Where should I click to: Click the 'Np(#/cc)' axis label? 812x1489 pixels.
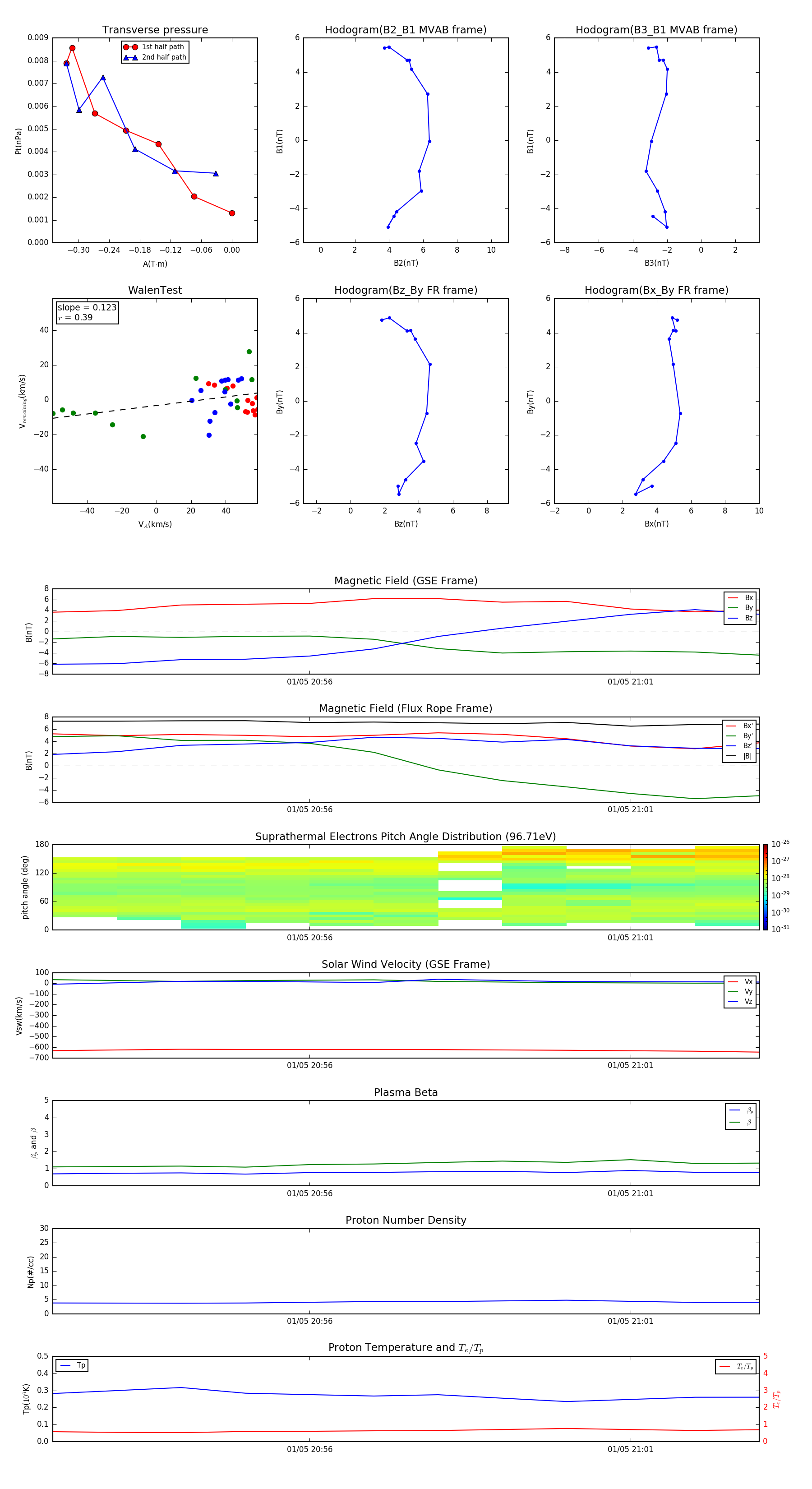coord(31,1272)
